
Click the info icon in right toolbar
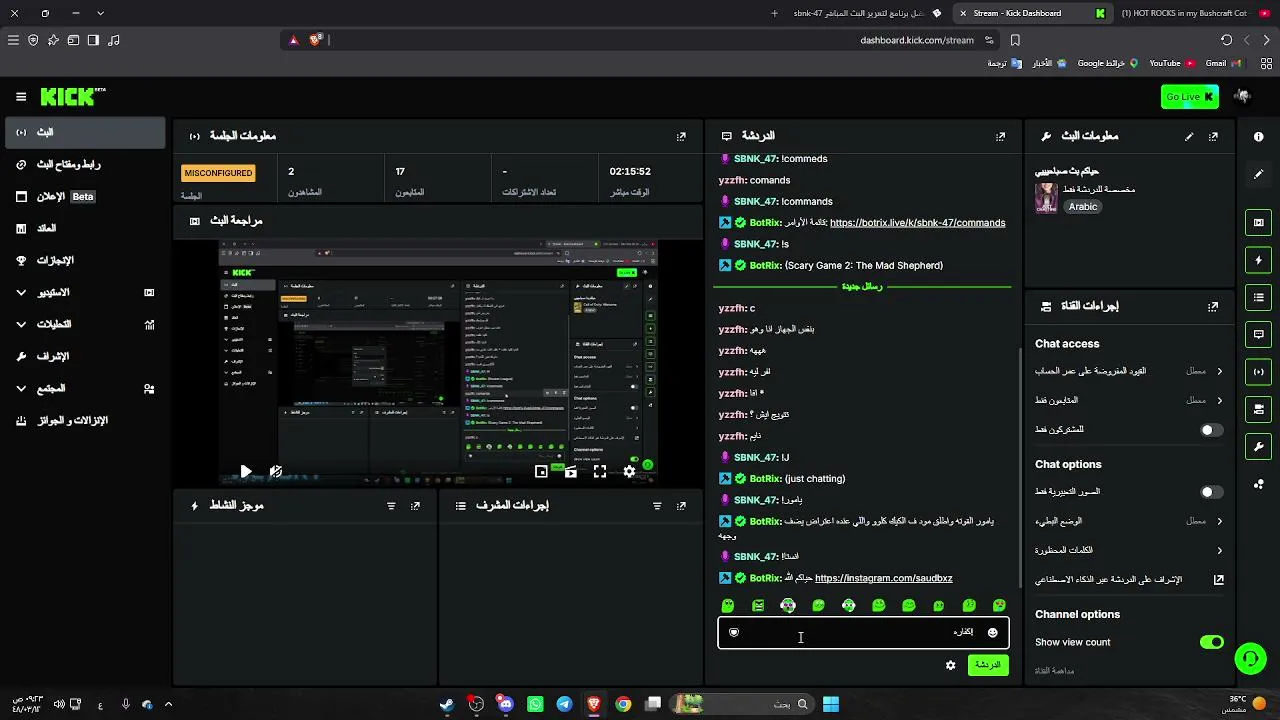[1258, 136]
